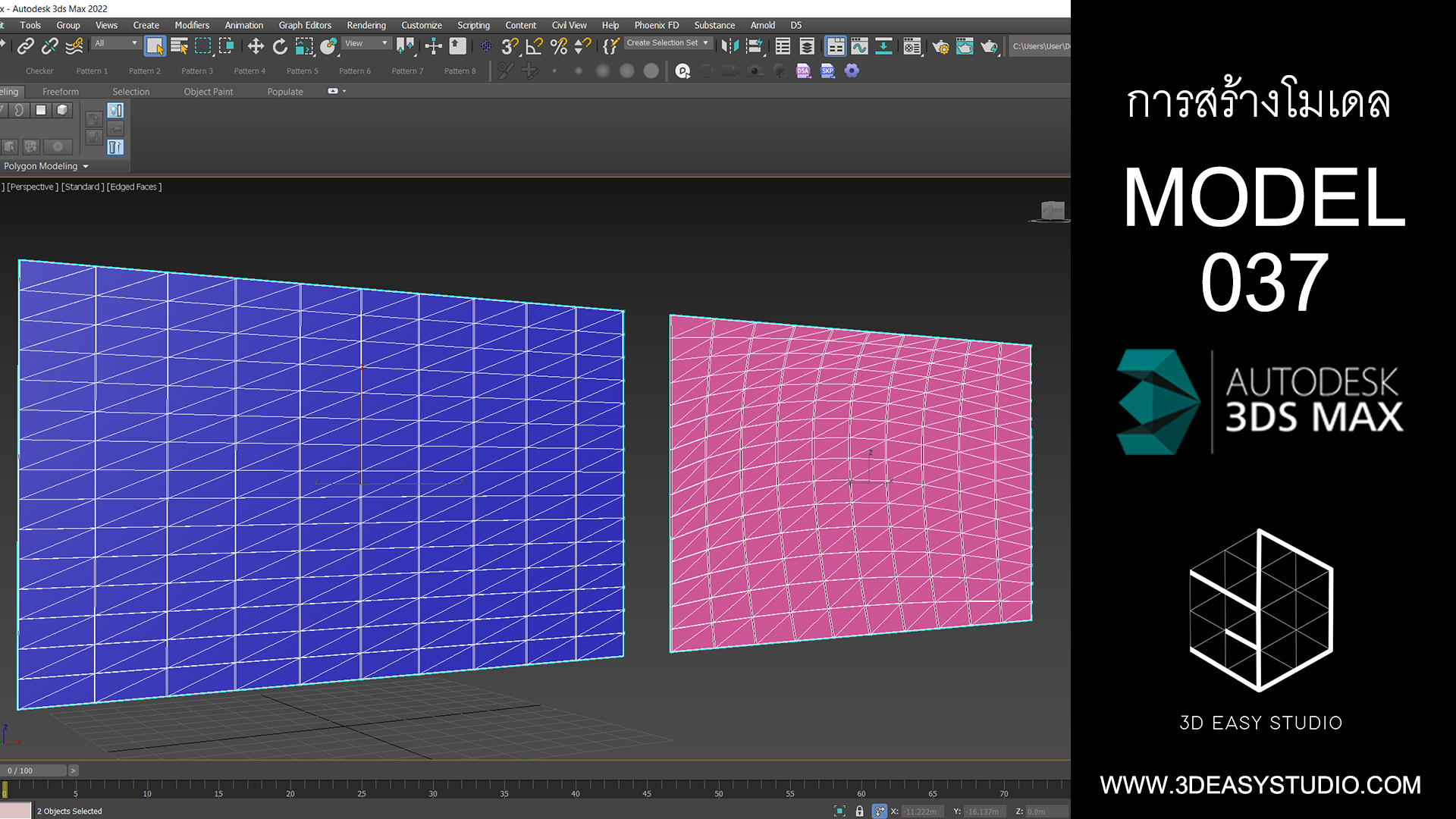Open the Curve Editor
1456x819 pixels.
click(859, 46)
